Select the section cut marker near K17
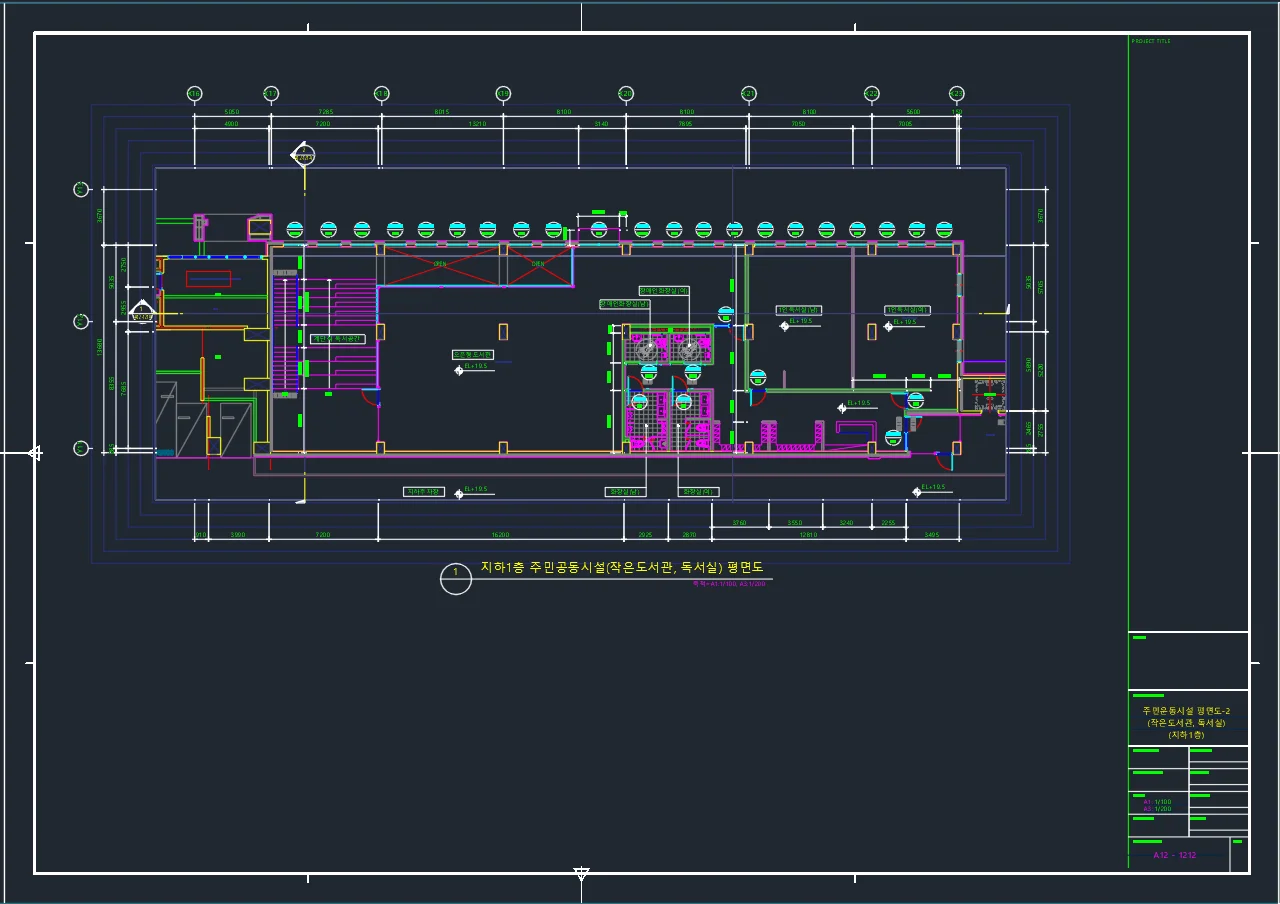Screen dimensions: 1280x904 [x=303, y=155]
